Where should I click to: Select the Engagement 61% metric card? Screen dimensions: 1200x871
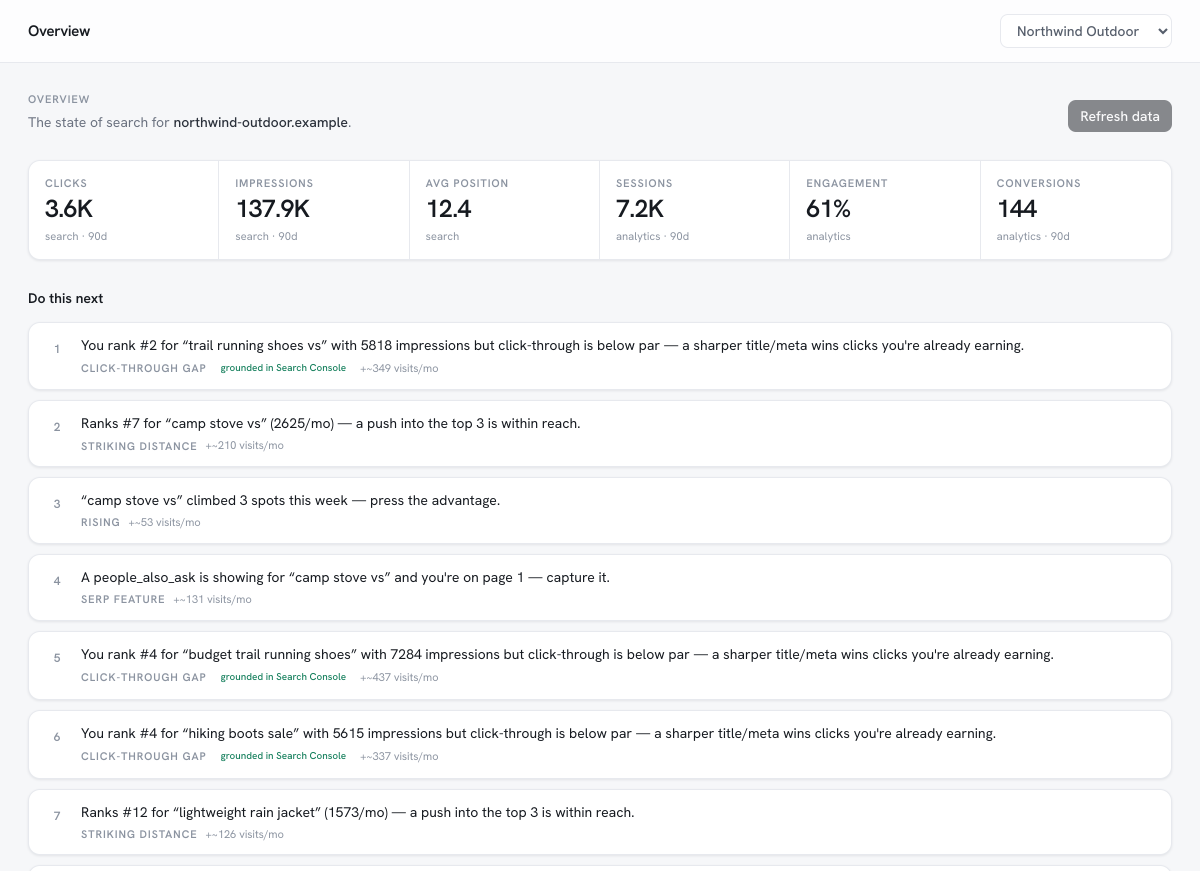pos(885,210)
